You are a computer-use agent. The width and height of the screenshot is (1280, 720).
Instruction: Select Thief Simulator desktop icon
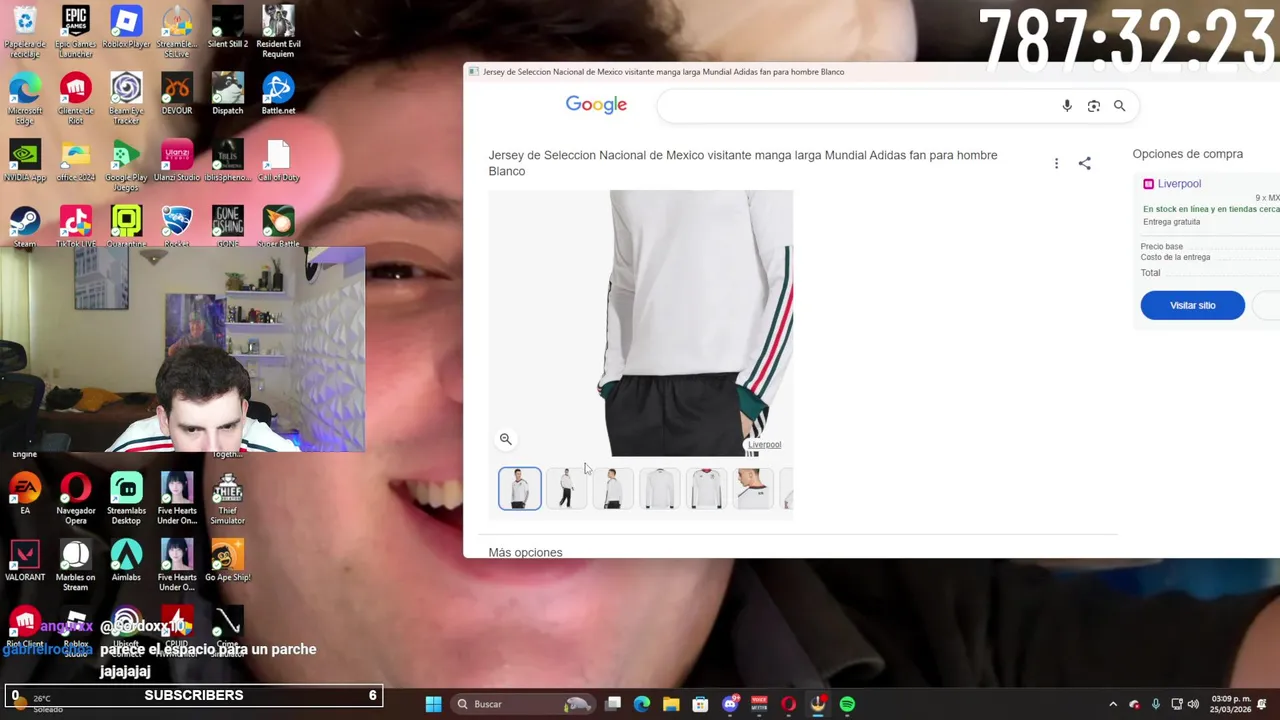point(228,499)
